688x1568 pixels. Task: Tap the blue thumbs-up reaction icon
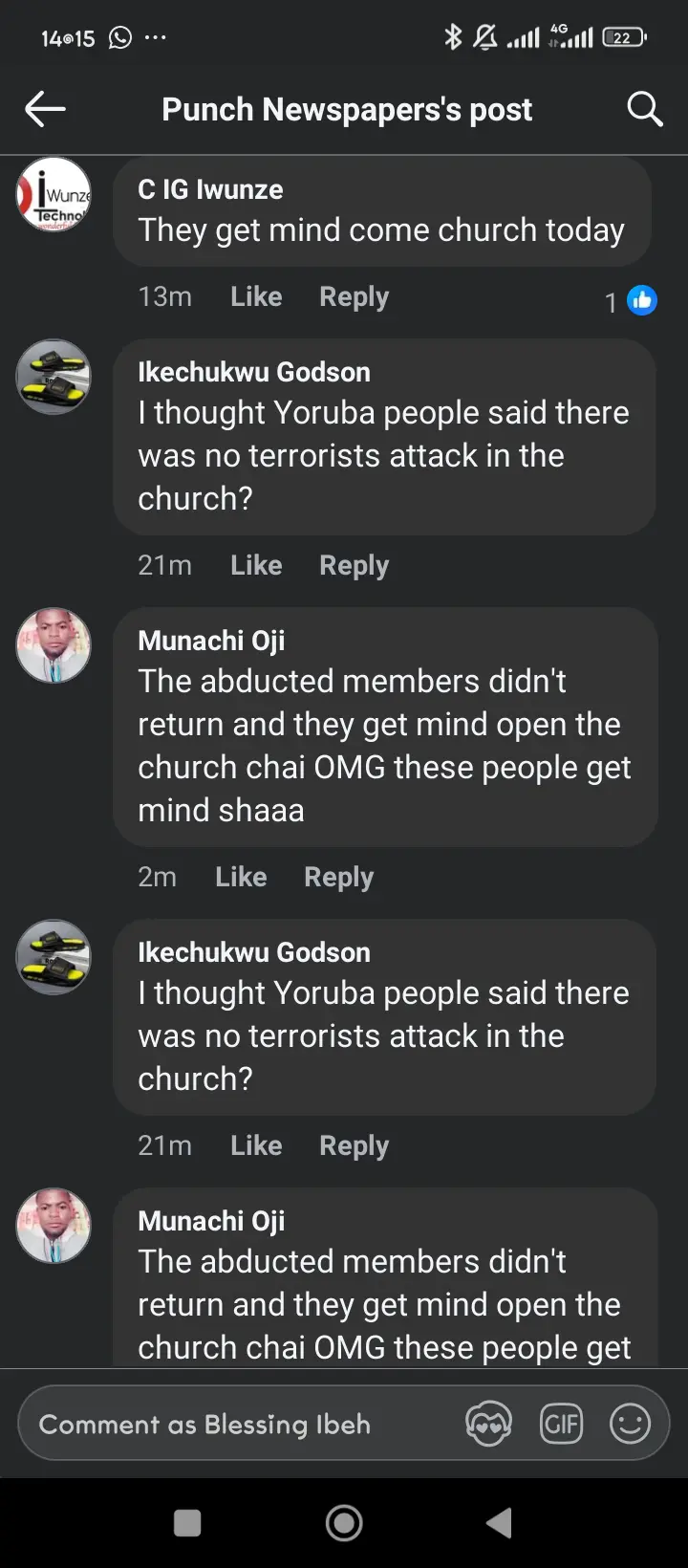click(642, 300)
